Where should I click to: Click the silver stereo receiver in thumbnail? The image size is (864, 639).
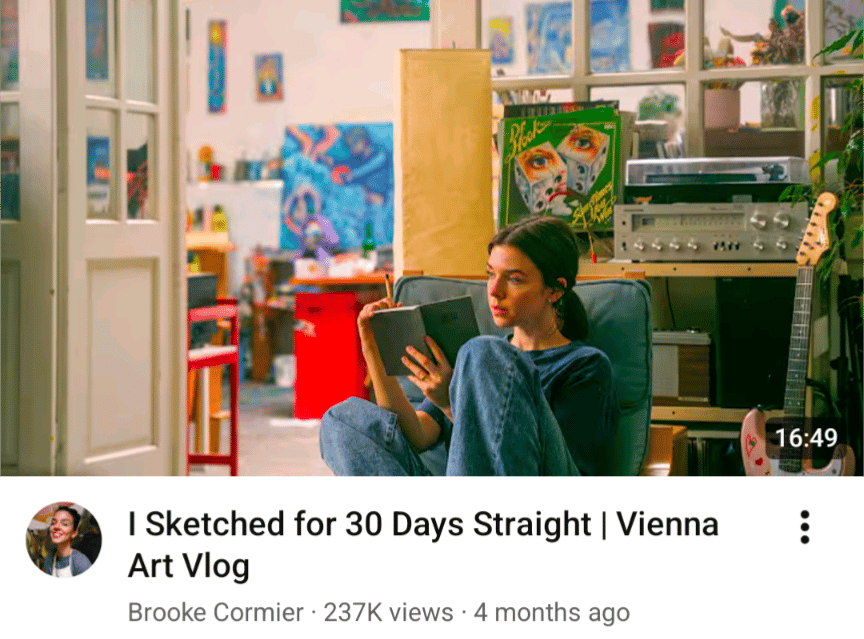(x=710, y=231)
